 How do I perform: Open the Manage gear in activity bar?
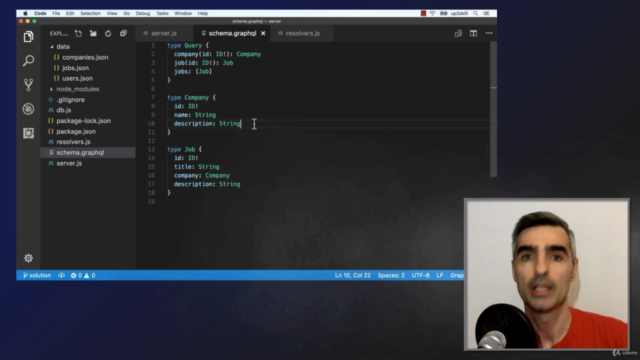[28, 258]
